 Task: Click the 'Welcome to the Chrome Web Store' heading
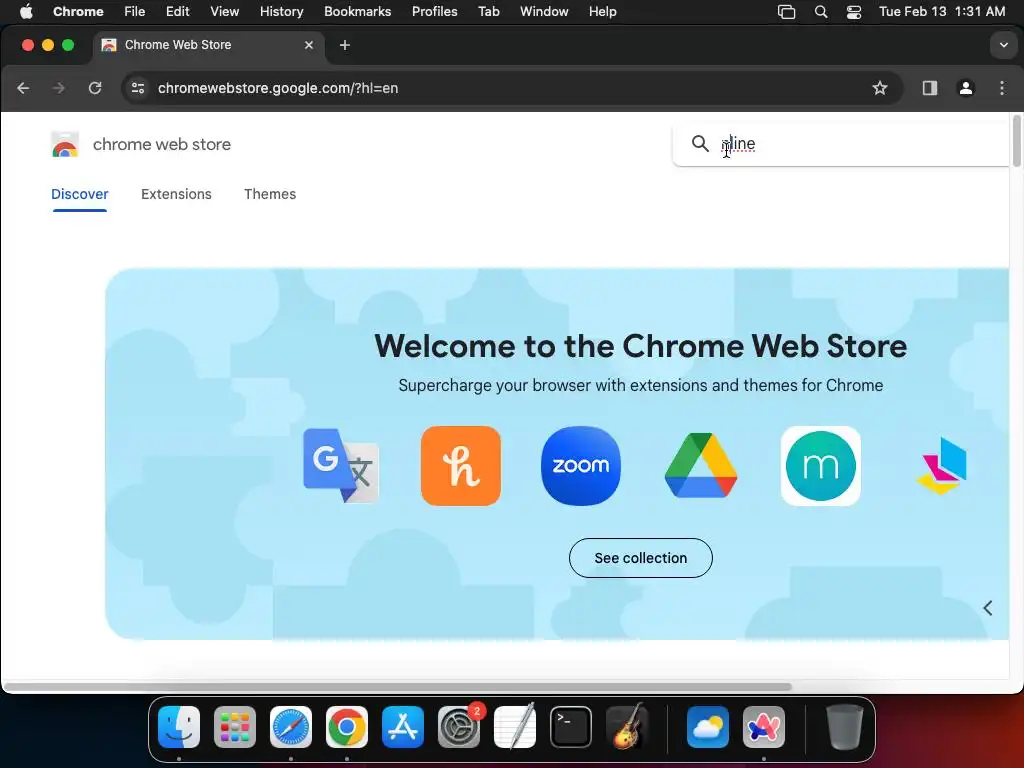(641, 346)
